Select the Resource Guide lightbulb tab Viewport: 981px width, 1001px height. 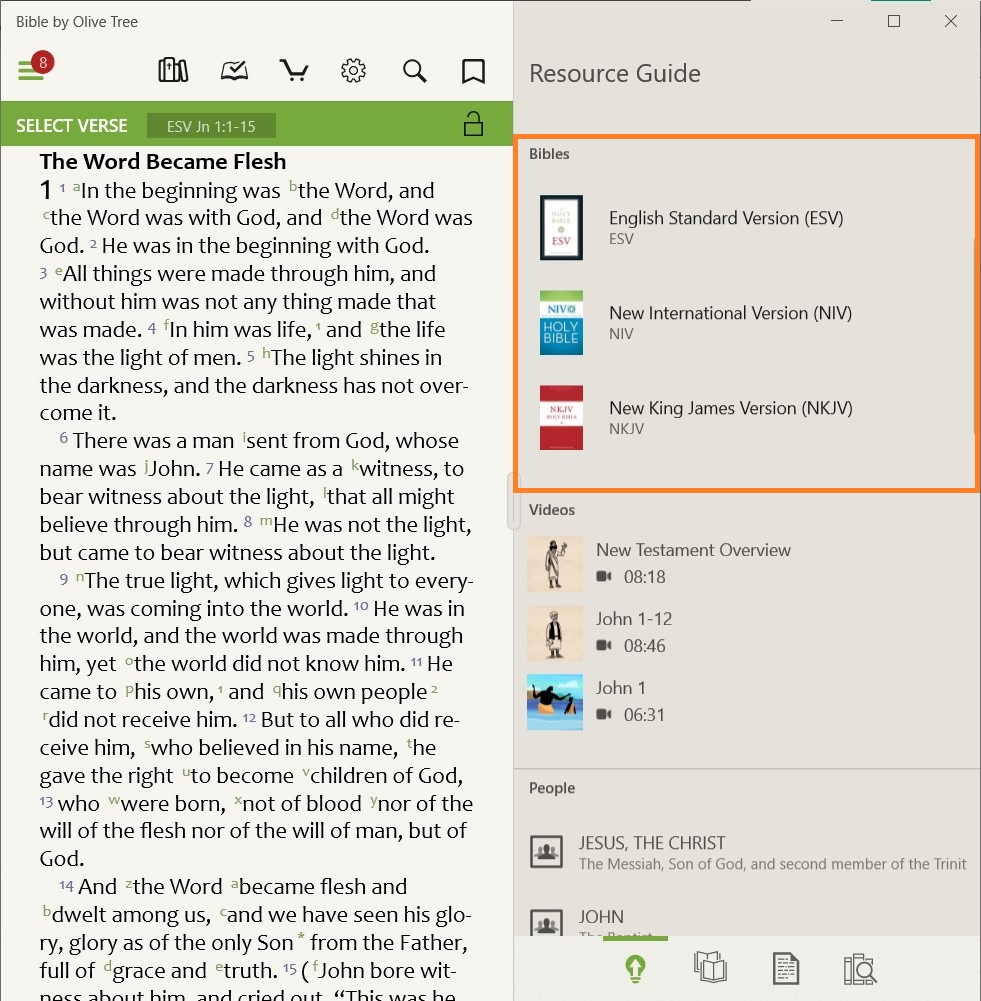click(635, 968)
